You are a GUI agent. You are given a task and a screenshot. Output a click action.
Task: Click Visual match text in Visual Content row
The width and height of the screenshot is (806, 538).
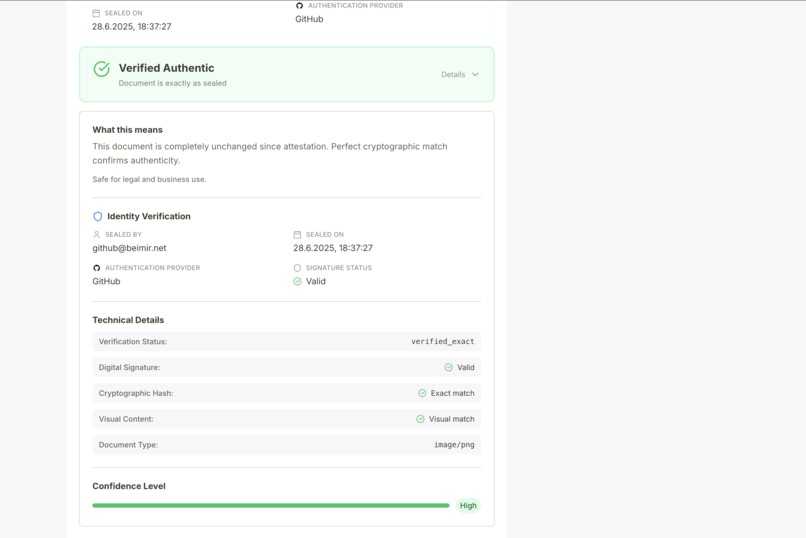pyautogui.click(x=452, y=419)
